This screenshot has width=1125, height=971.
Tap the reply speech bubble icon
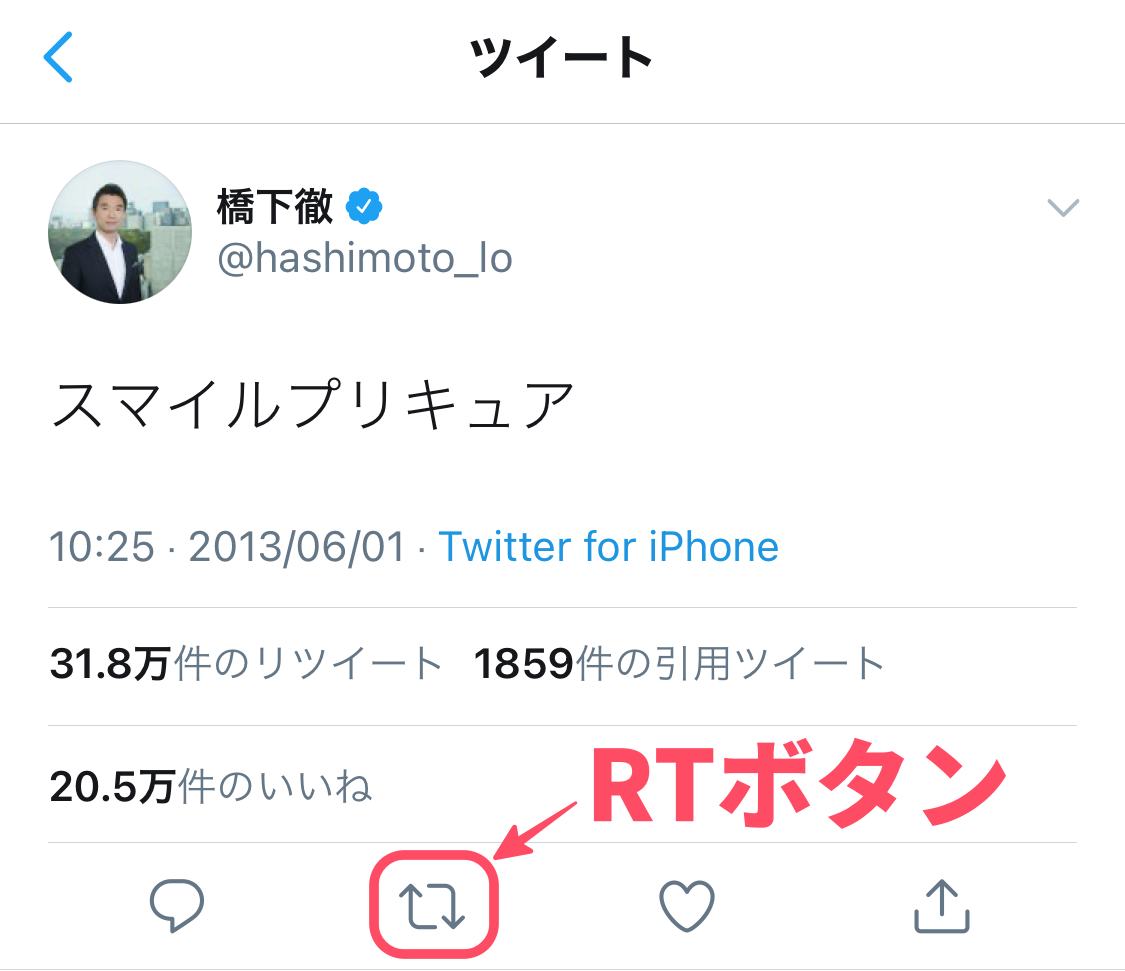click(x=176, y=905)
